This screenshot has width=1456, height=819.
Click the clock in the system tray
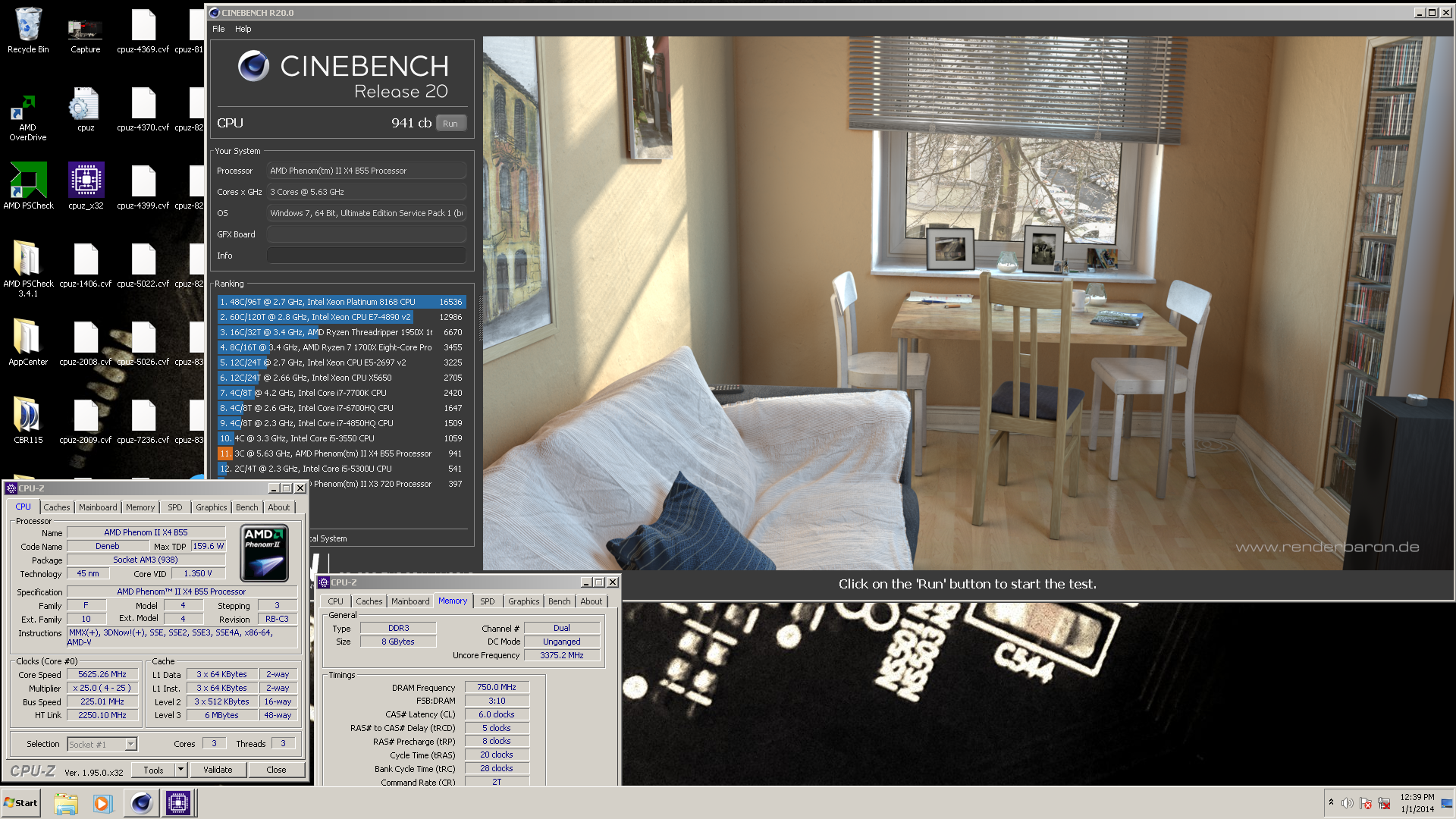click(1417, 803)
